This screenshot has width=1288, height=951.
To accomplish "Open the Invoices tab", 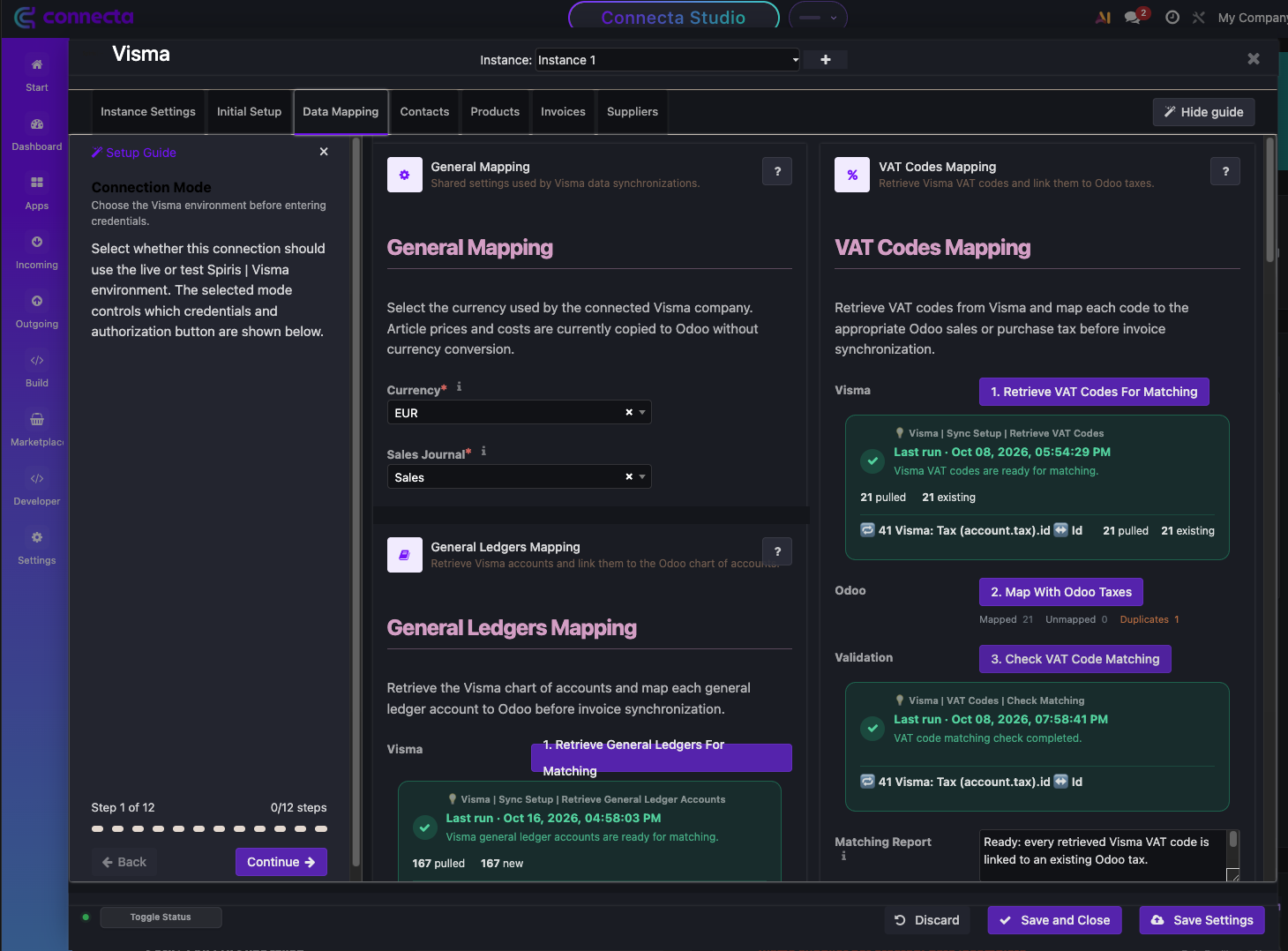I will point(563,112).
